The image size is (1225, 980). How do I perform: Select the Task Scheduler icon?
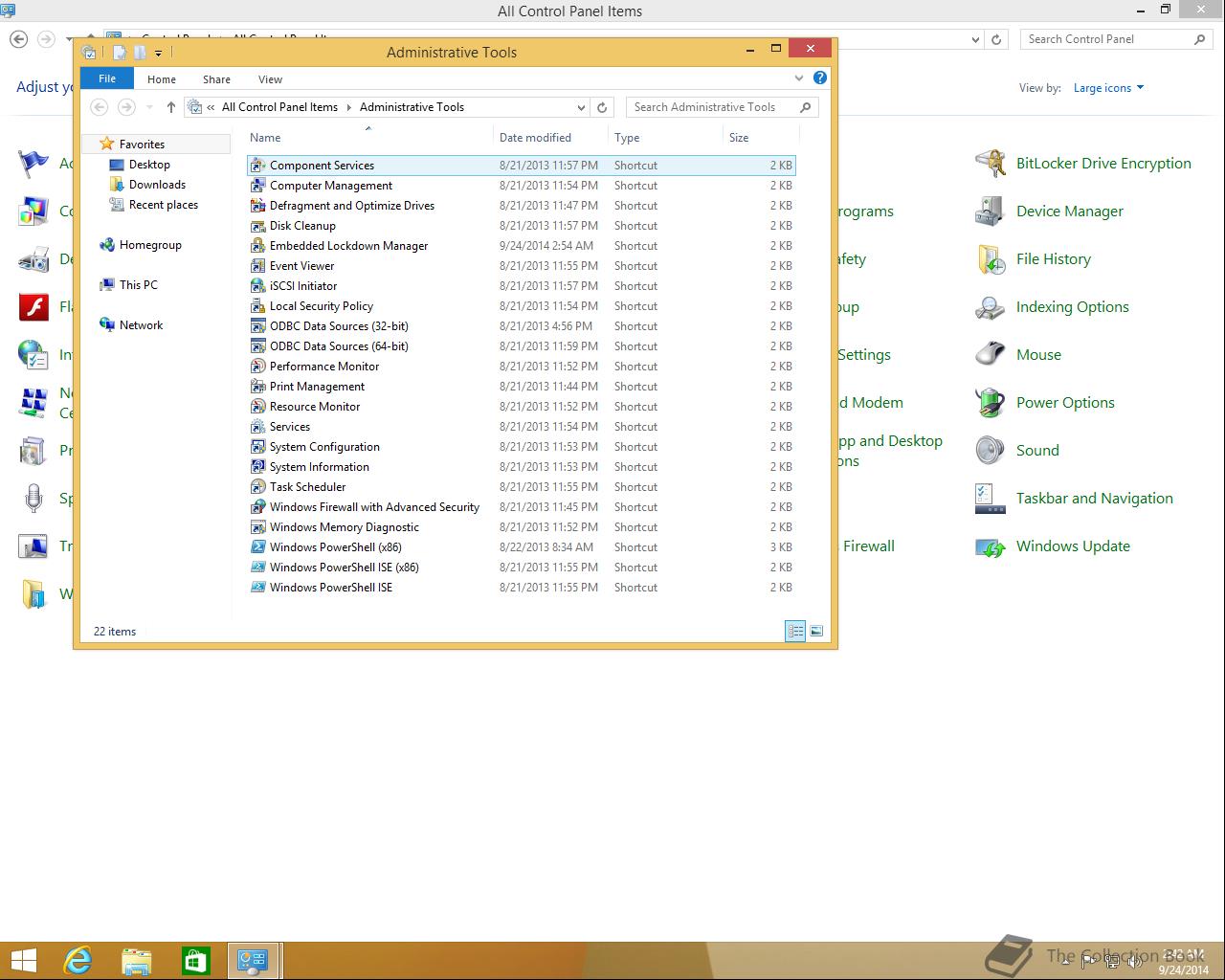tap(257, 487)
